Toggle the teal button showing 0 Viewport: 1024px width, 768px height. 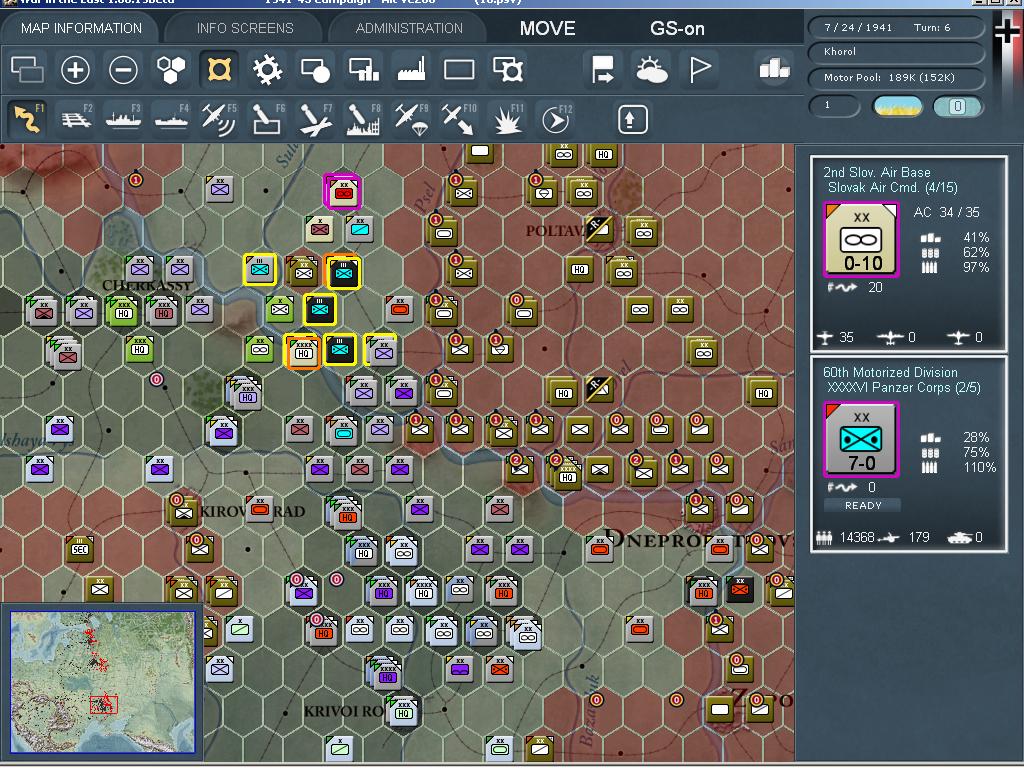(x=957, y=106)
